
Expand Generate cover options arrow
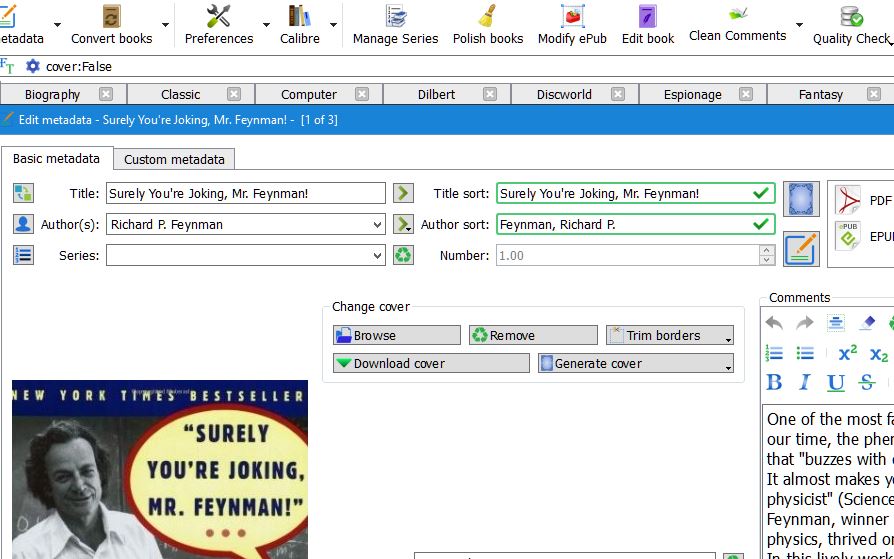pyautogui.click(x=728, y=368)
